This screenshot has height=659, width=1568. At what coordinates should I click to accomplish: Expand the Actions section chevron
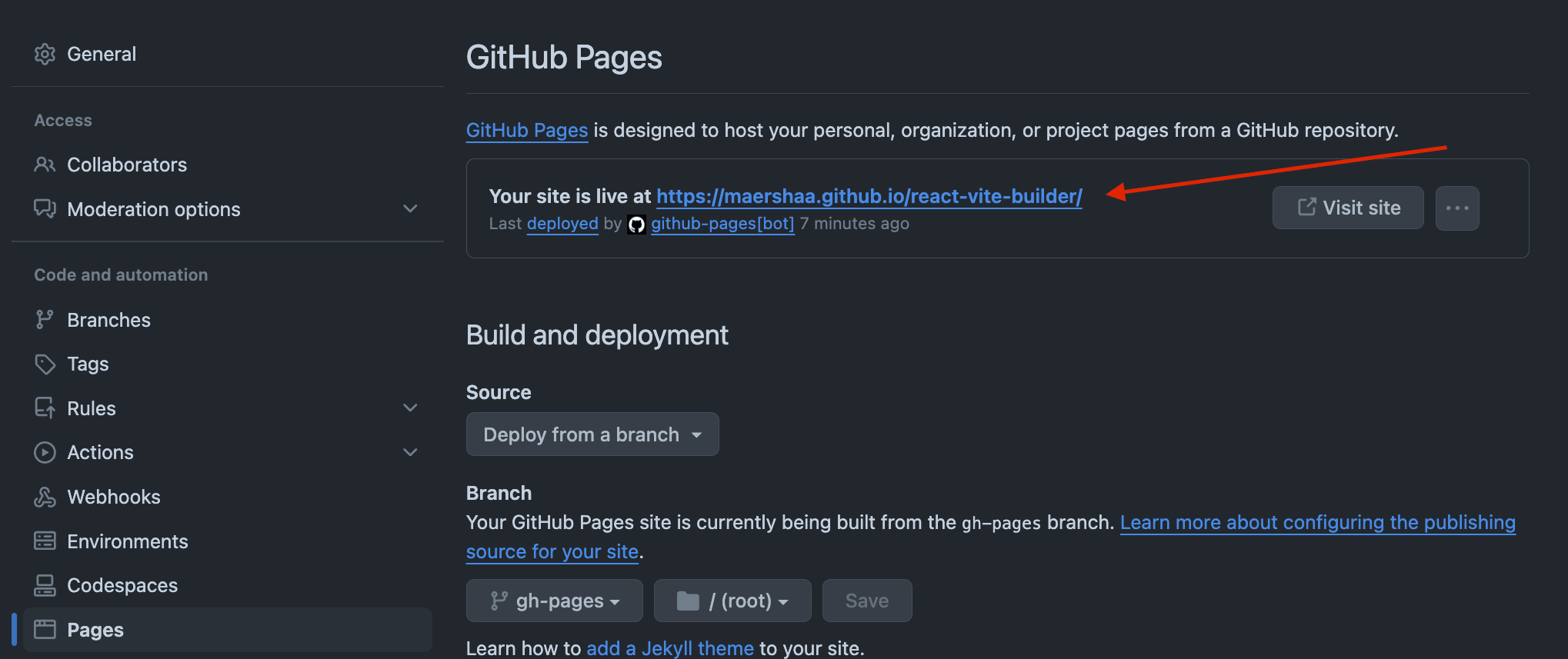pos(410,452)
